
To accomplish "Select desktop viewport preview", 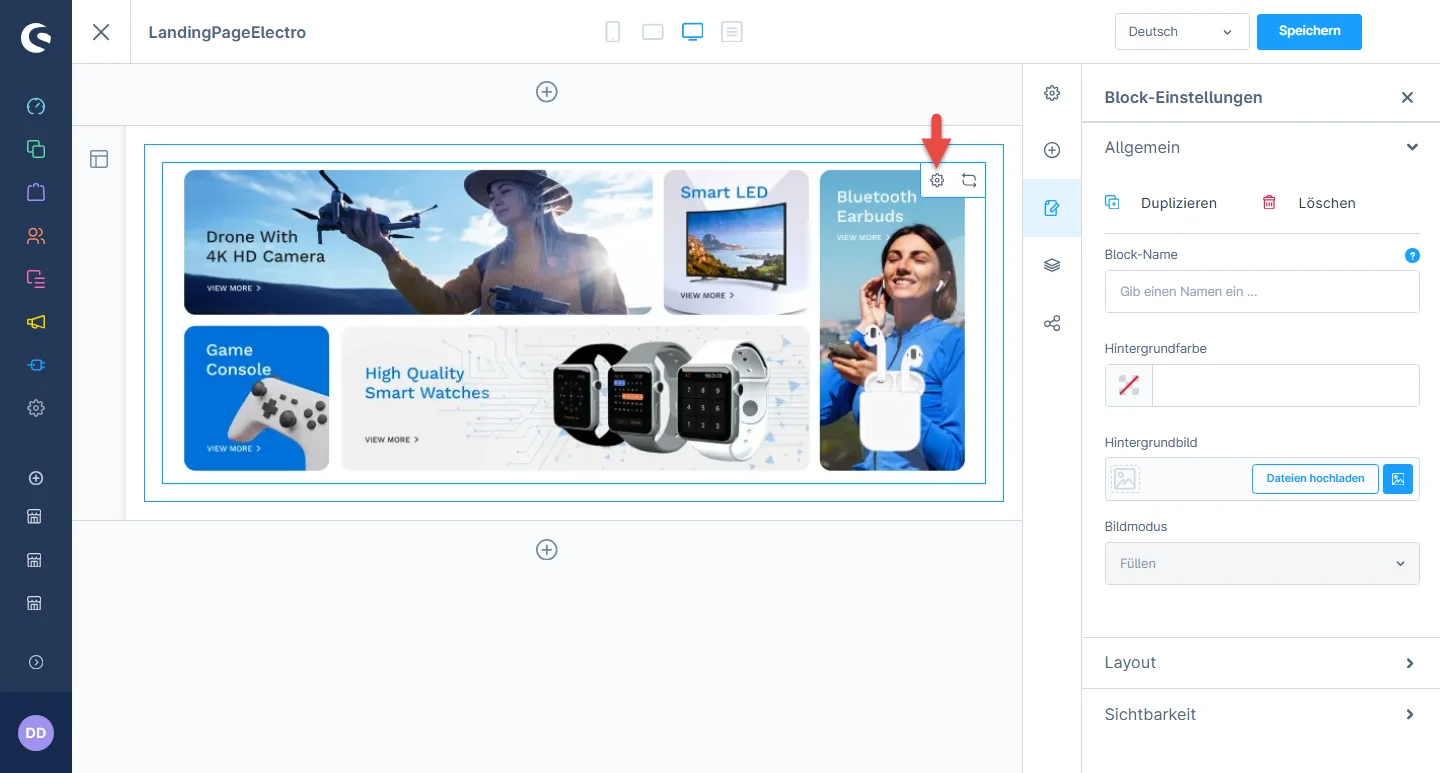I will (x=692, y=32).
